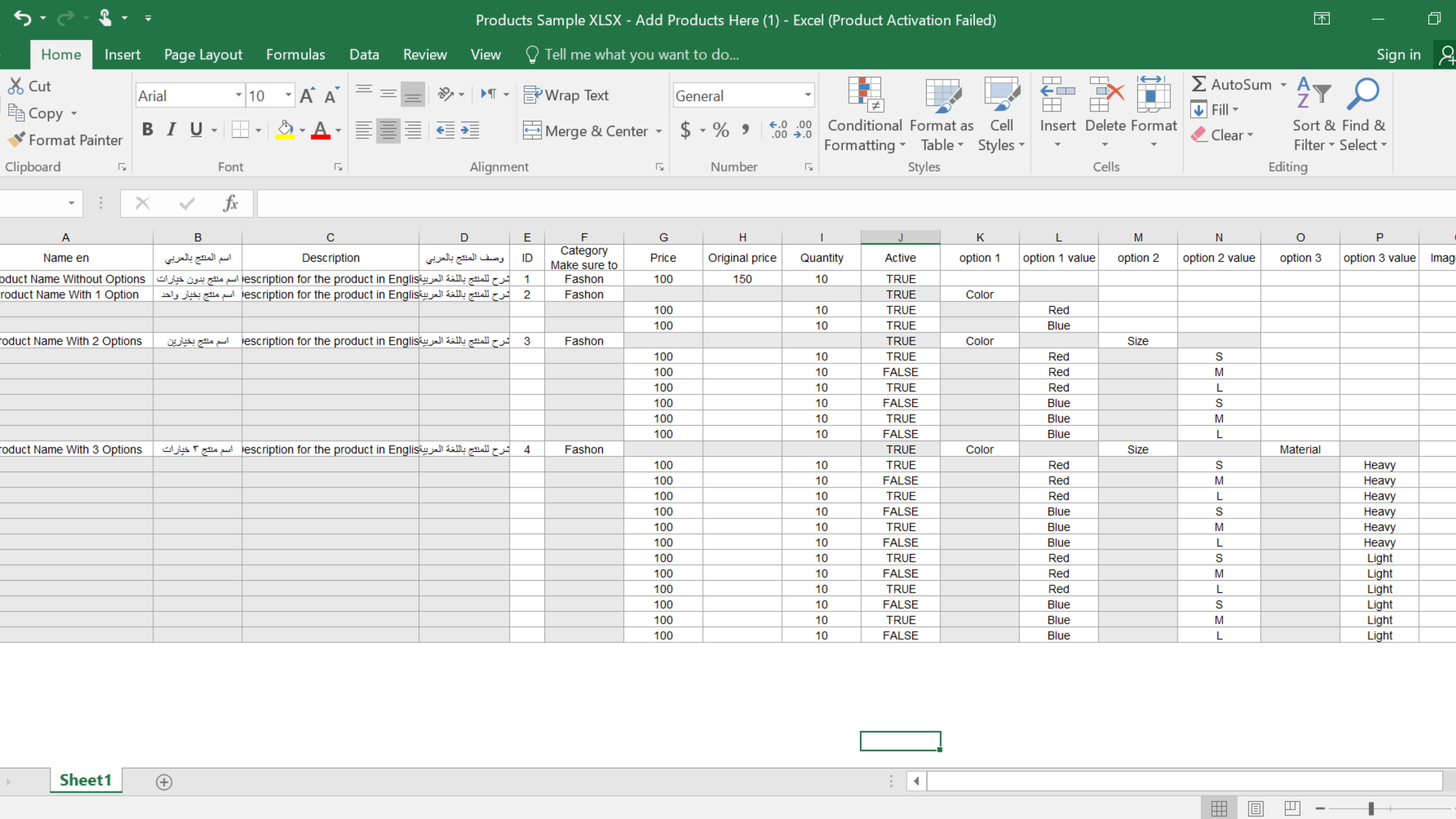The width and height of the screenshot is (1456, 819).
Task: Click the Undo arrow icon
Action: pos(22,18)
